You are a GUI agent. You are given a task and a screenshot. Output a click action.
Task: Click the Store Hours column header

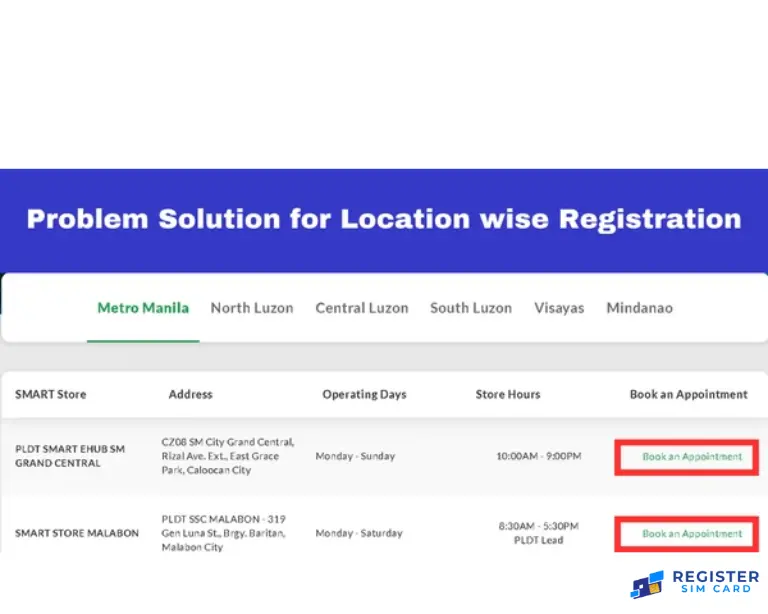point(508,394)
